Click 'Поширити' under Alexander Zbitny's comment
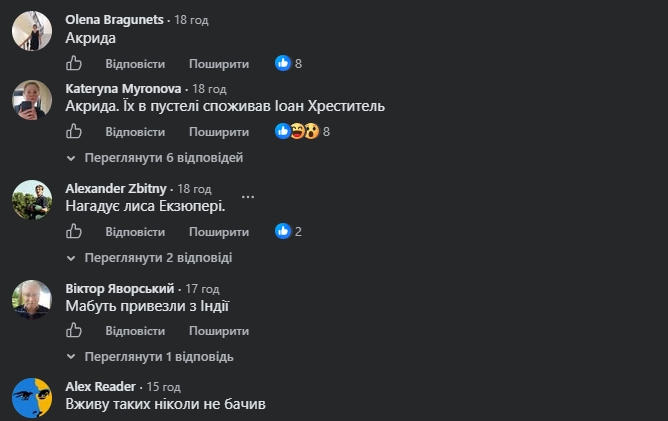This screenshot has height=421, width=668. [x=219, y=232]
